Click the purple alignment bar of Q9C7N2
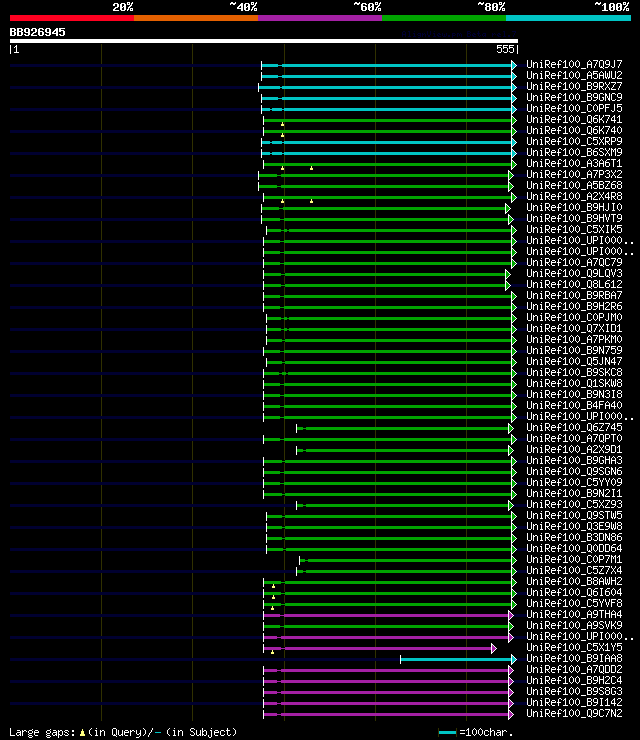 pyautogui.click(x=388, y=715)
